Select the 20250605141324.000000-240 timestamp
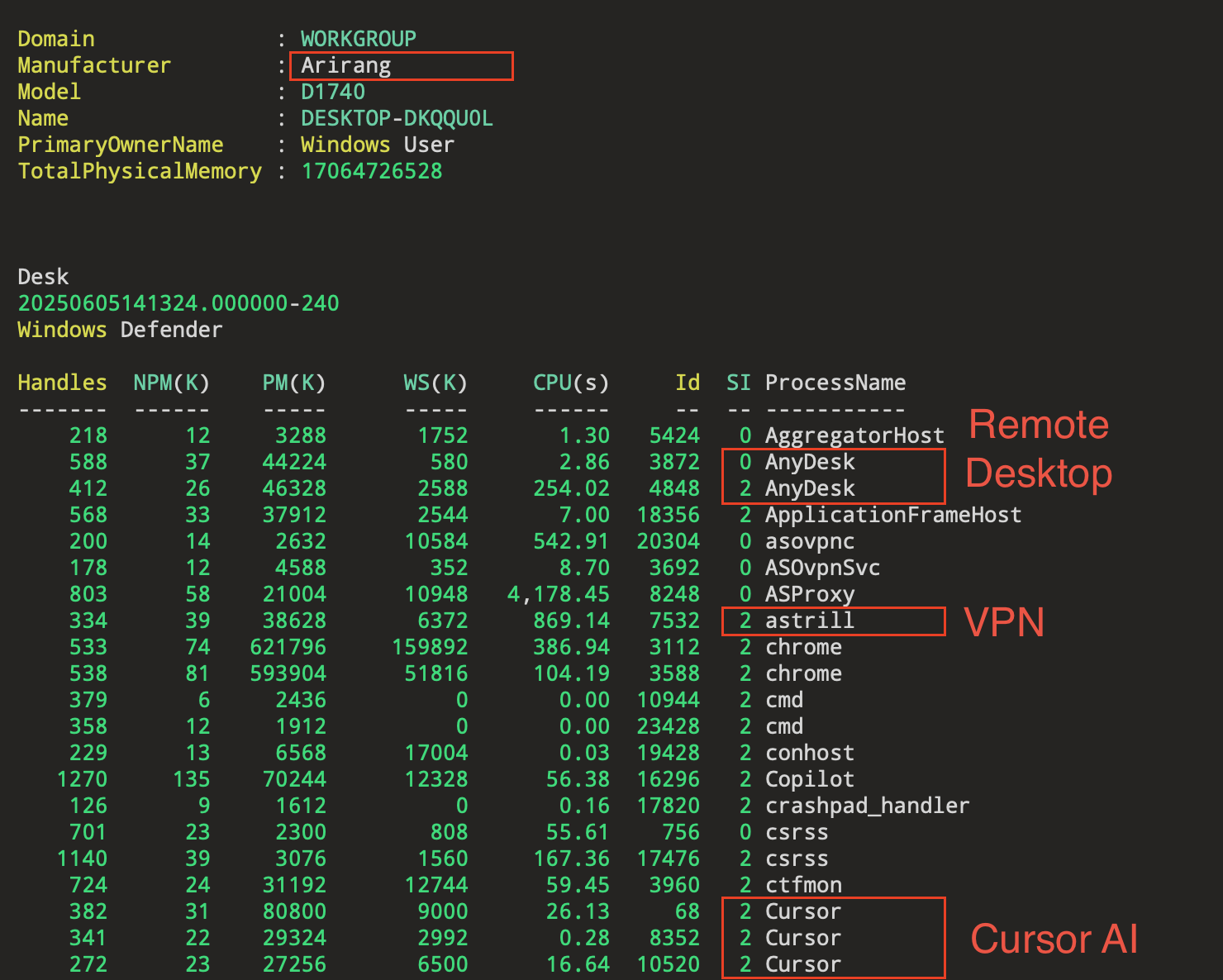Viewport: 1223px width, 980px height. pyautogui.click(x=178, y=303)
